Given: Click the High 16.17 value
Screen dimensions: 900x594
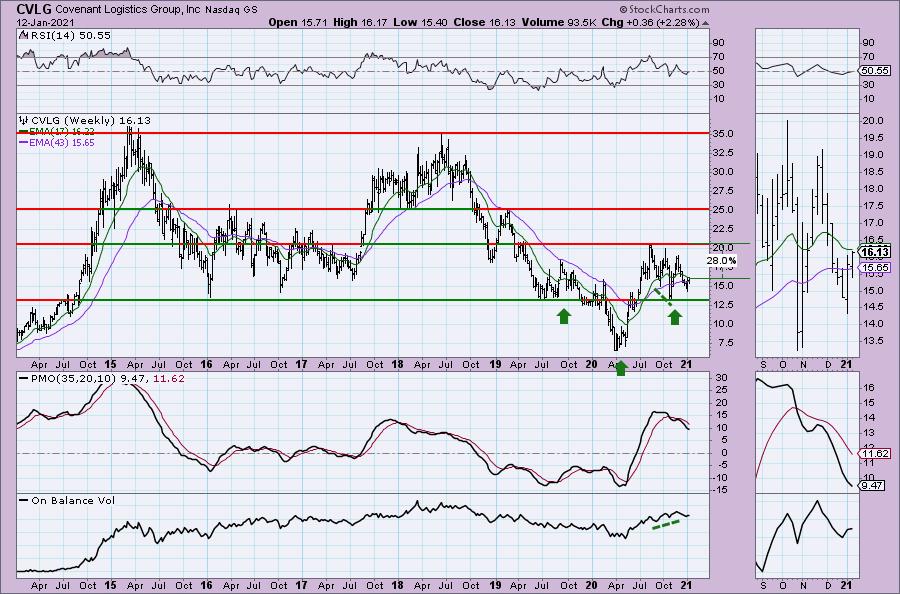Looking at the screenshot, I should pyautogui.click(x=360, y=23).
